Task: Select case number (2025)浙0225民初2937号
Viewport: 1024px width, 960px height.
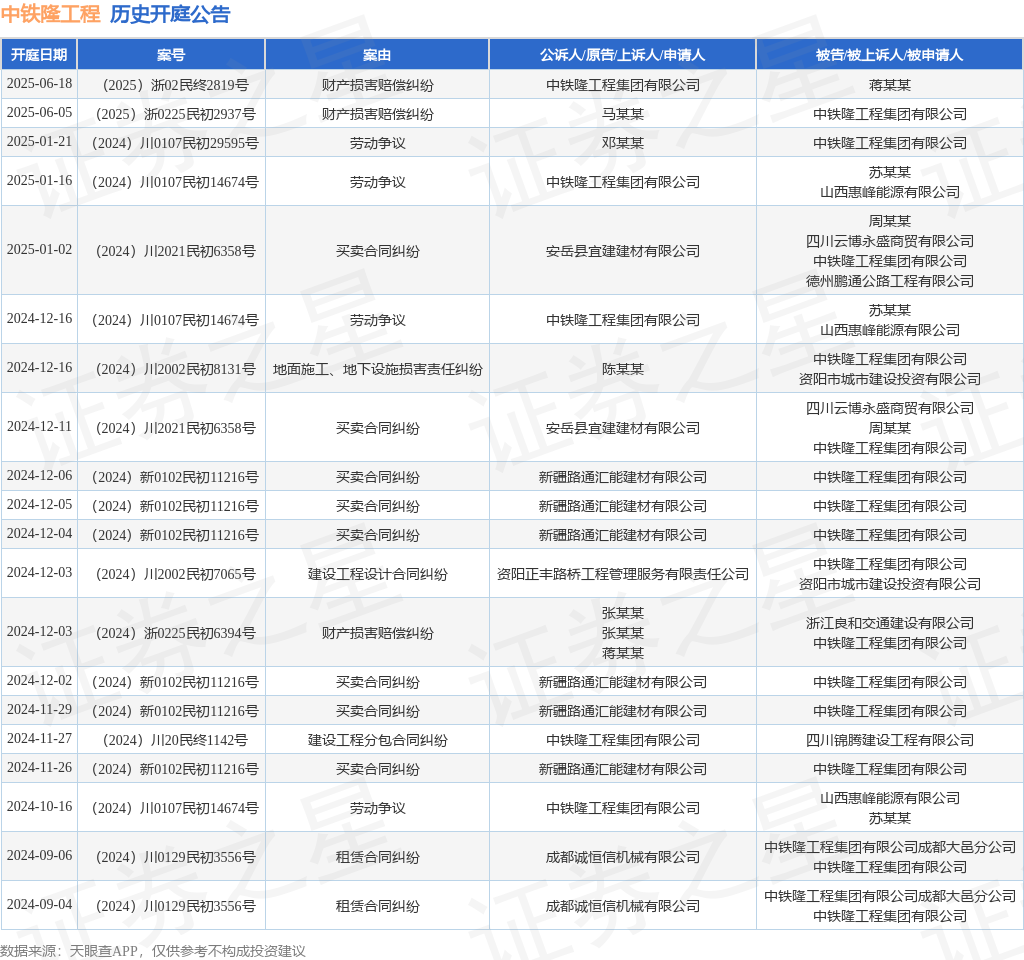Action: coord(176,114)
